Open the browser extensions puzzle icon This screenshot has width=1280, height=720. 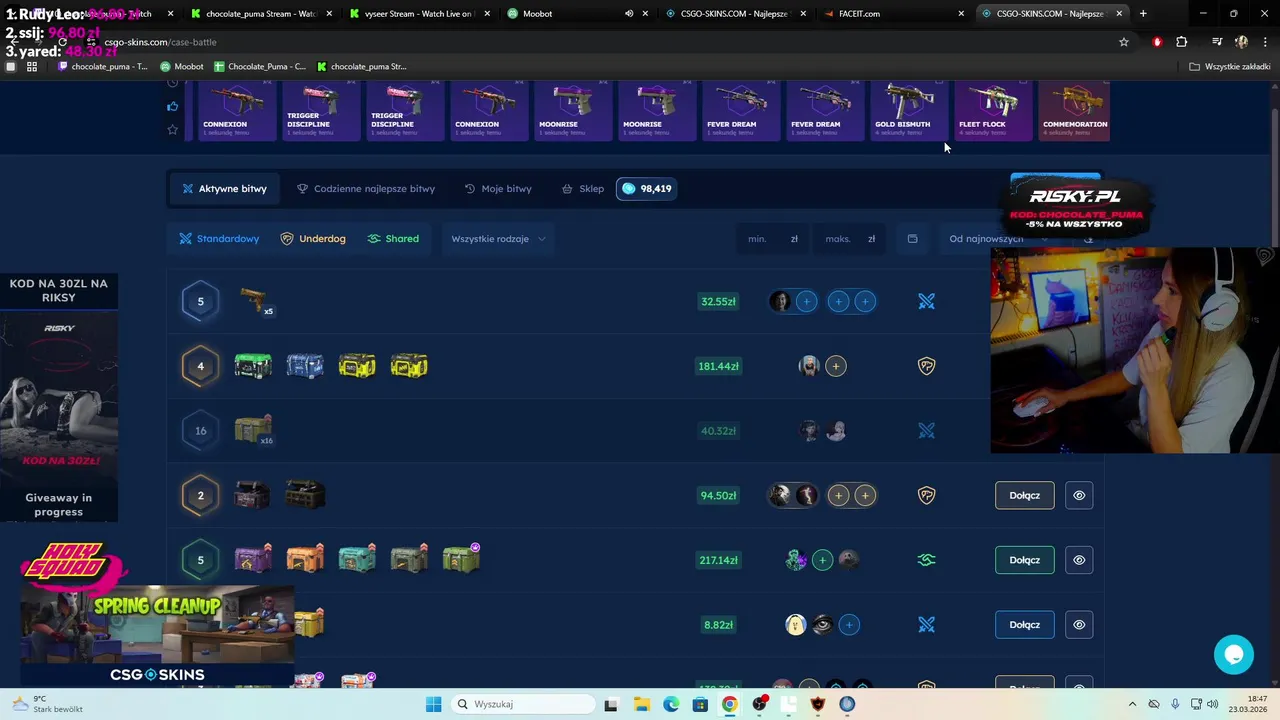1182,42
